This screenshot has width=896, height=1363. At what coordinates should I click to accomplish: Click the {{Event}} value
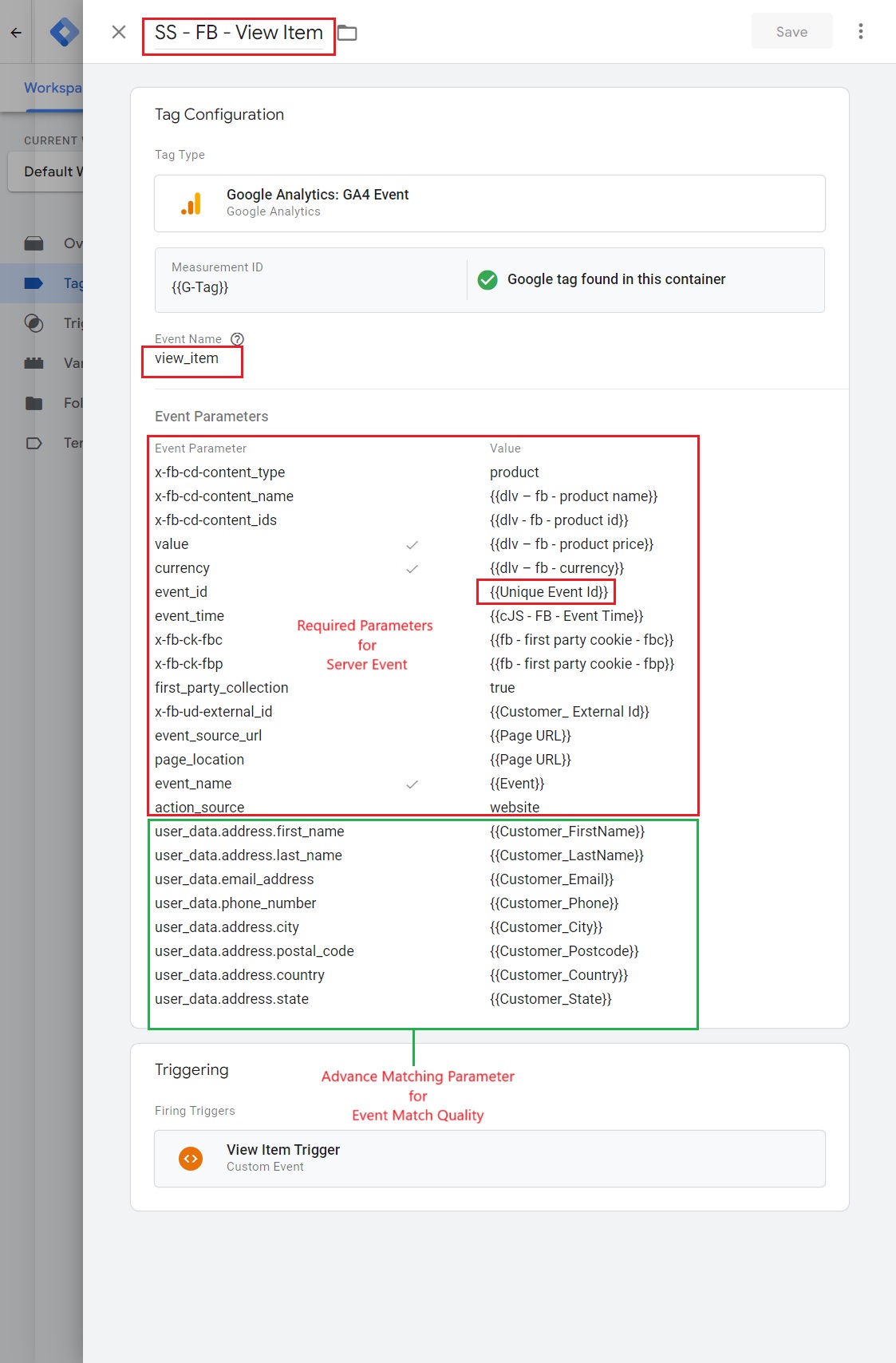517,784
